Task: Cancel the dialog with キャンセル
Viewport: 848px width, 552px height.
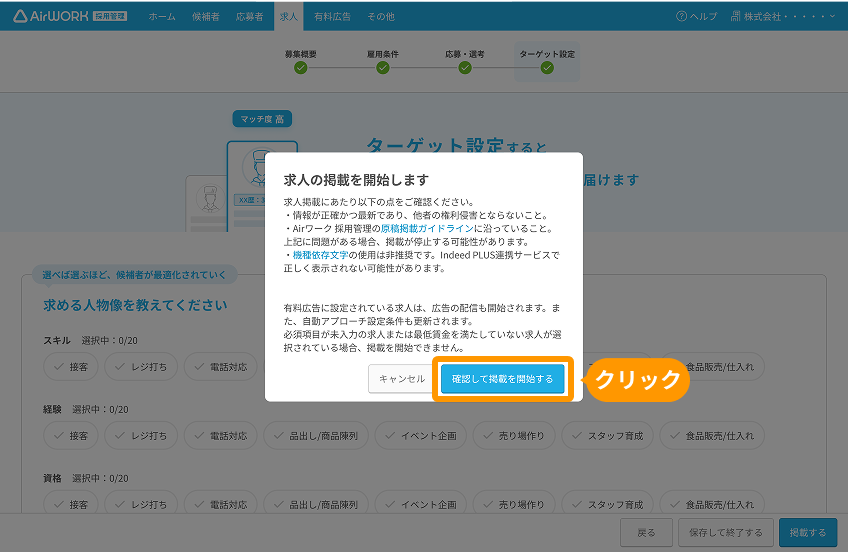Action: (x=402, y=378)
